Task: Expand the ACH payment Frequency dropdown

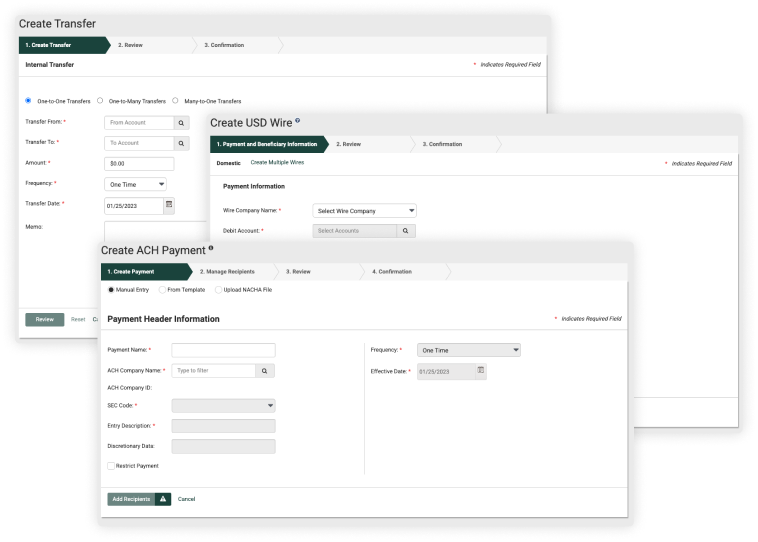Action: [468, 351]
